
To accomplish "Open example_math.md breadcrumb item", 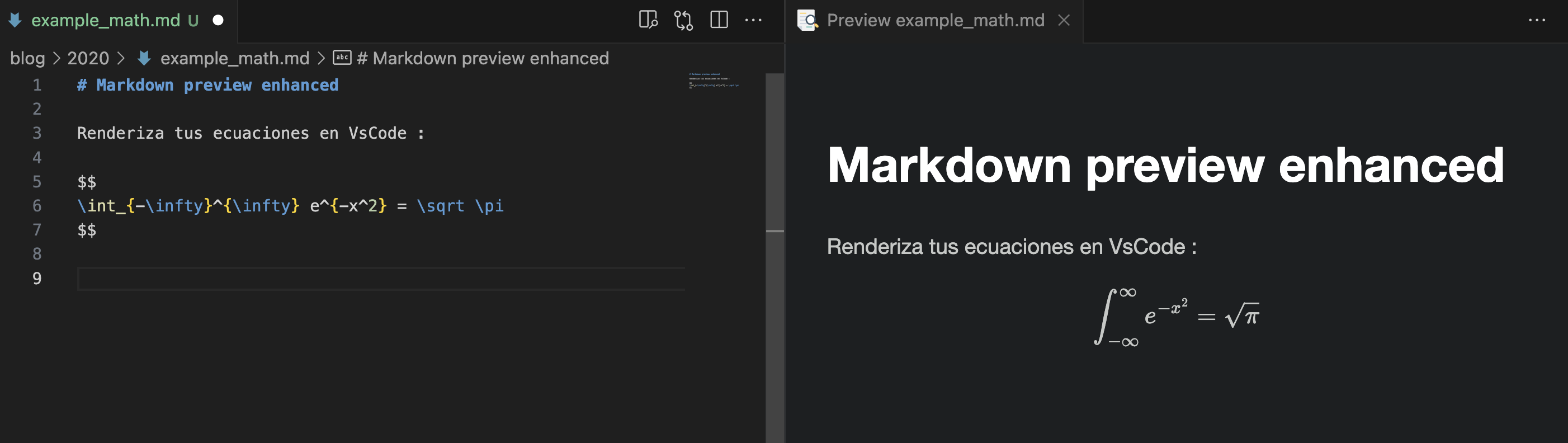I will (x=234, y=58).
